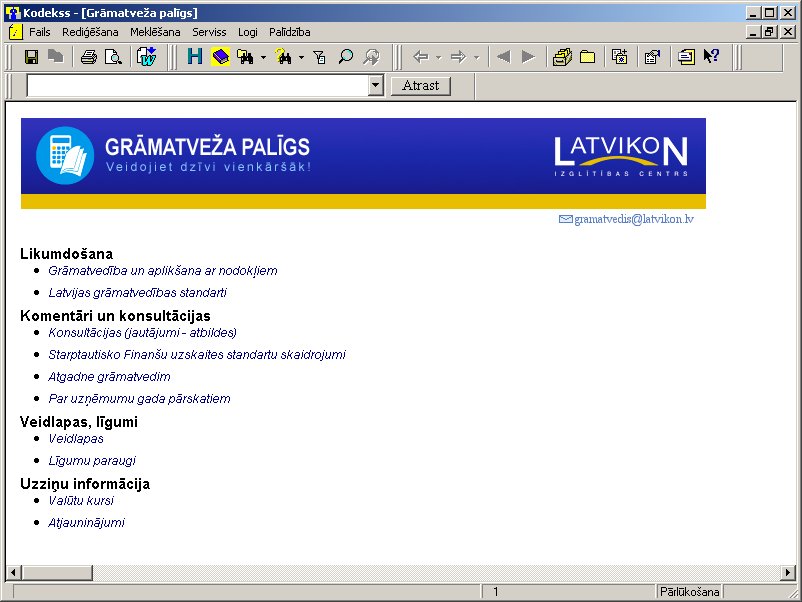Open the Palīdzība menu
Screen dimensions: 802x602
point(289,32)
